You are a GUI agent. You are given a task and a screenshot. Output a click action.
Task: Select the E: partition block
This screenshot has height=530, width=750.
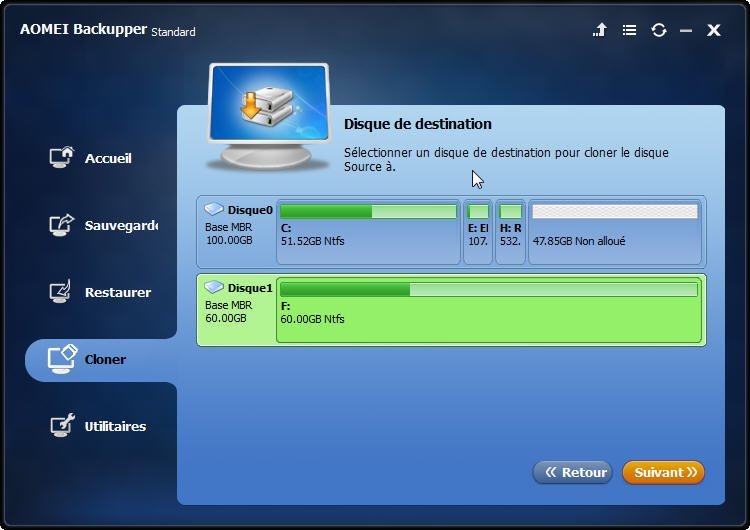click(478, 232)
